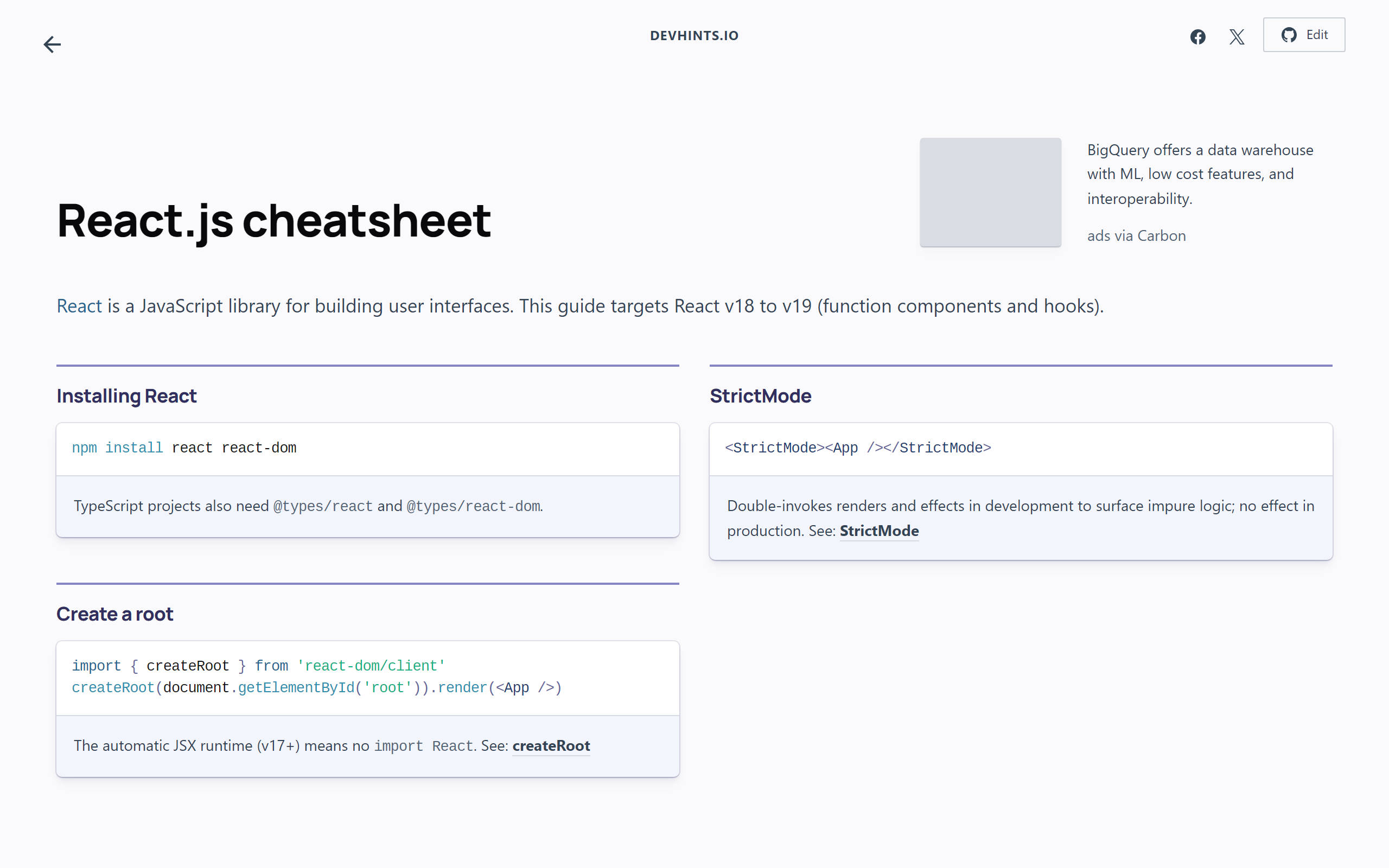The image size is (1389, 868).
Task: Click the 'import React' inline code
Action: (424, 746)
